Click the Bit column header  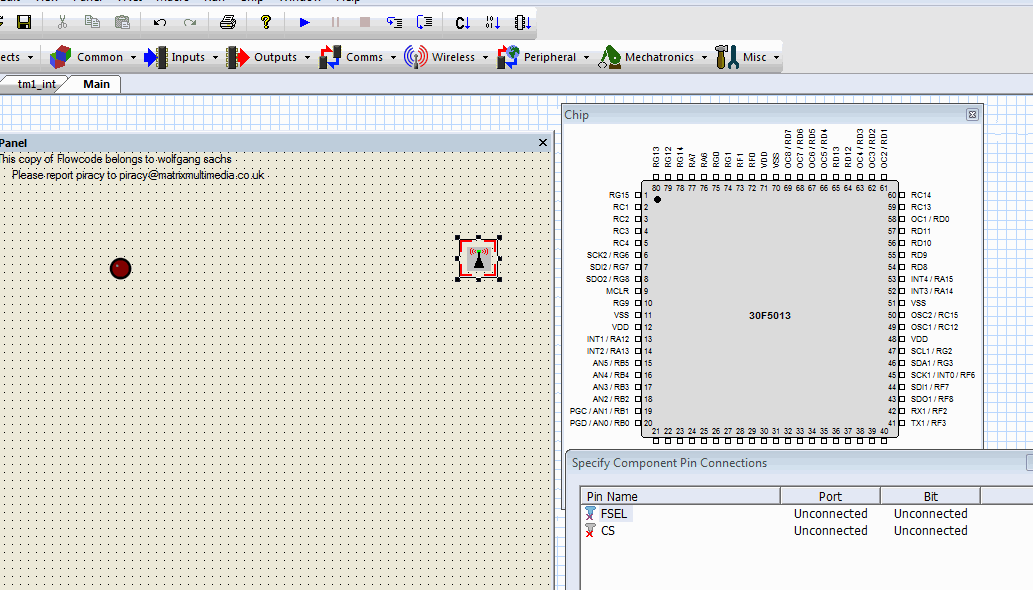(930, 496)
